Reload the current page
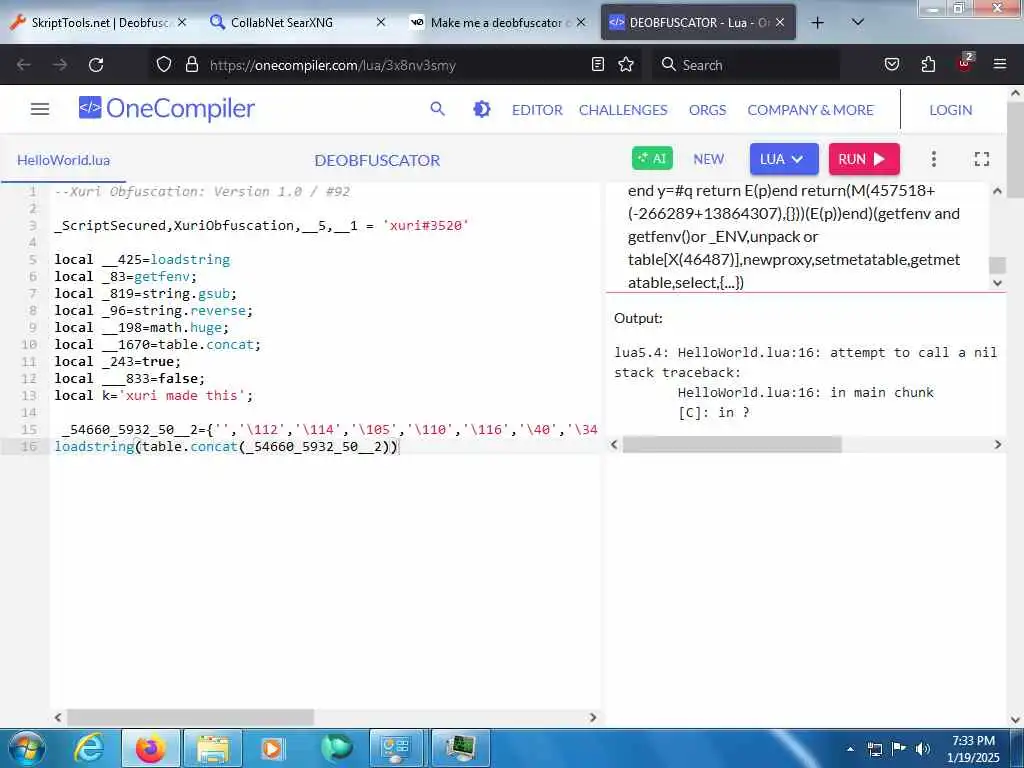This screenshot has height=768, width=1024. coord(96,65)
